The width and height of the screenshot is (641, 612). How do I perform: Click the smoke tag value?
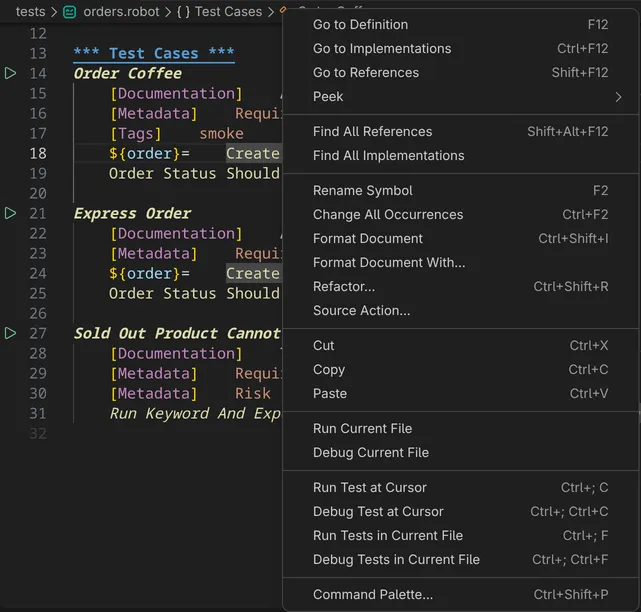click(221, 134)
